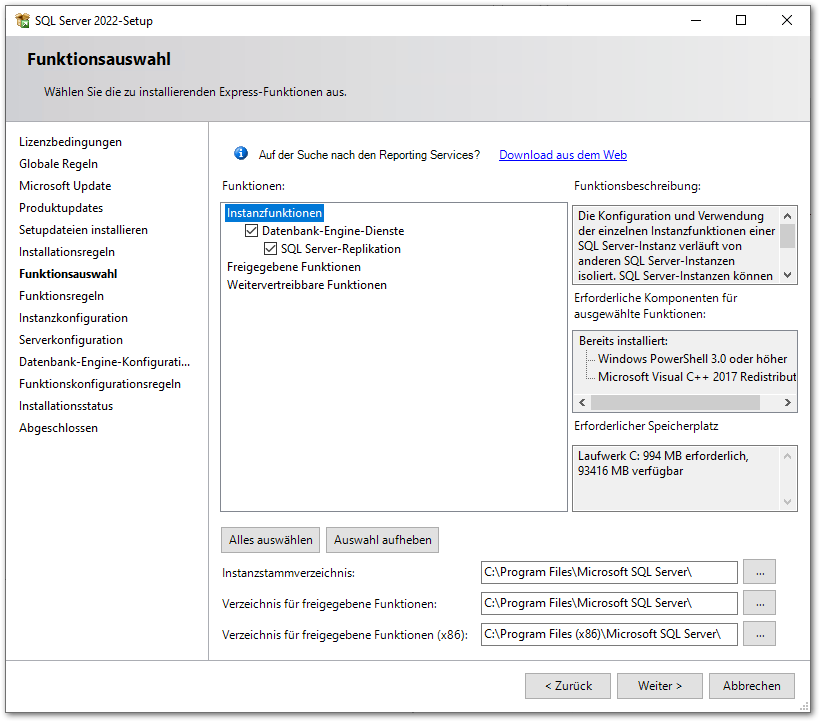Viewport: 820px width, 722px height.
Task: Click the Instanzstammverzeichnis path field
Action: pyautogui.click(x=608, y=572)
